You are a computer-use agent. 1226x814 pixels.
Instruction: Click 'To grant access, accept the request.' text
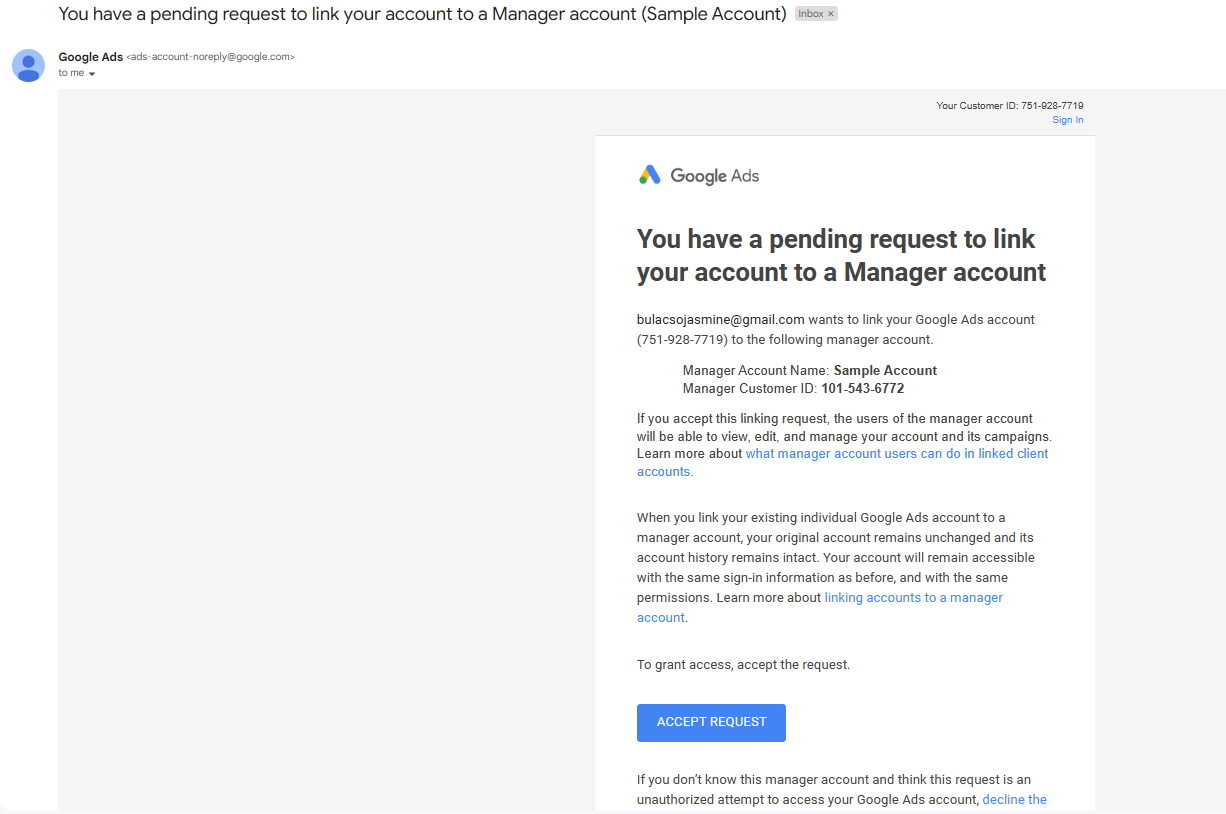(x=743, y=665)
